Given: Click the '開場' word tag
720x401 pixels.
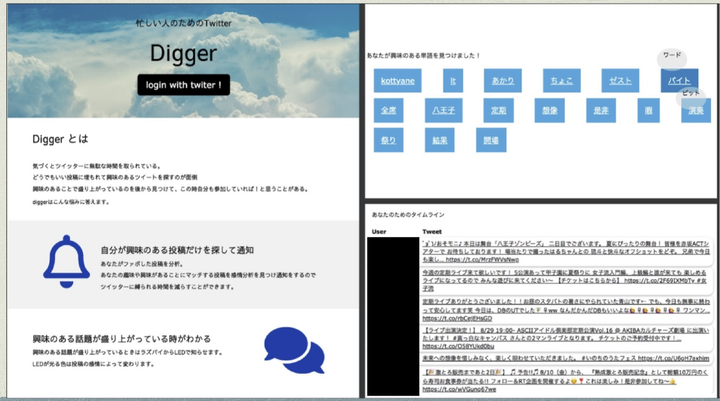Looking at the screenshot, I should [x=491, y=140].
